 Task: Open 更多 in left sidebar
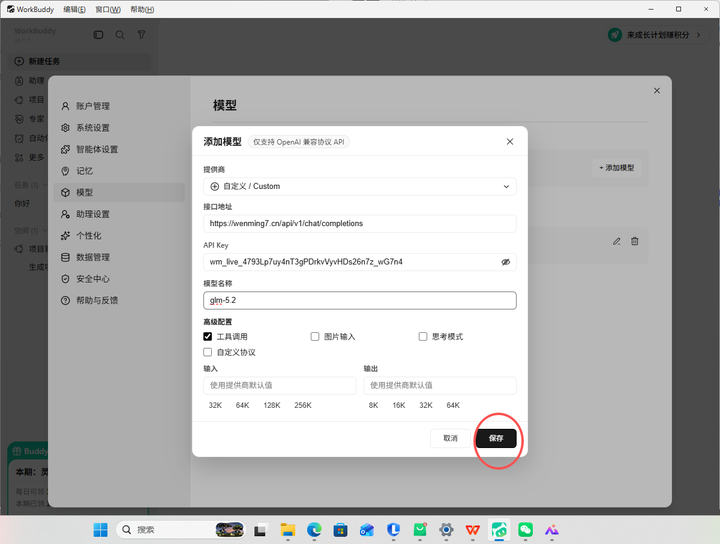coord(31,157)
